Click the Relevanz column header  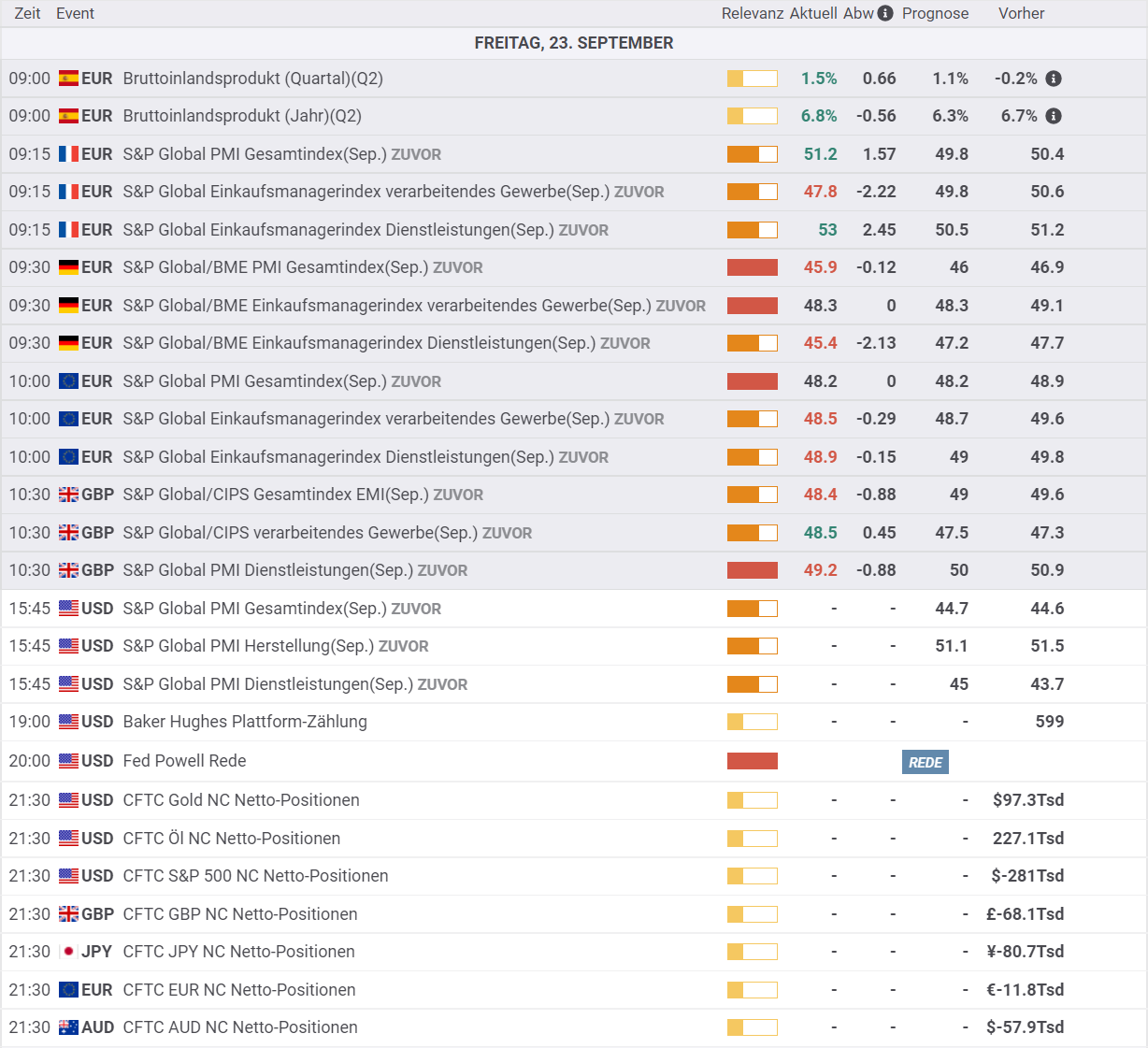[753, 13]
